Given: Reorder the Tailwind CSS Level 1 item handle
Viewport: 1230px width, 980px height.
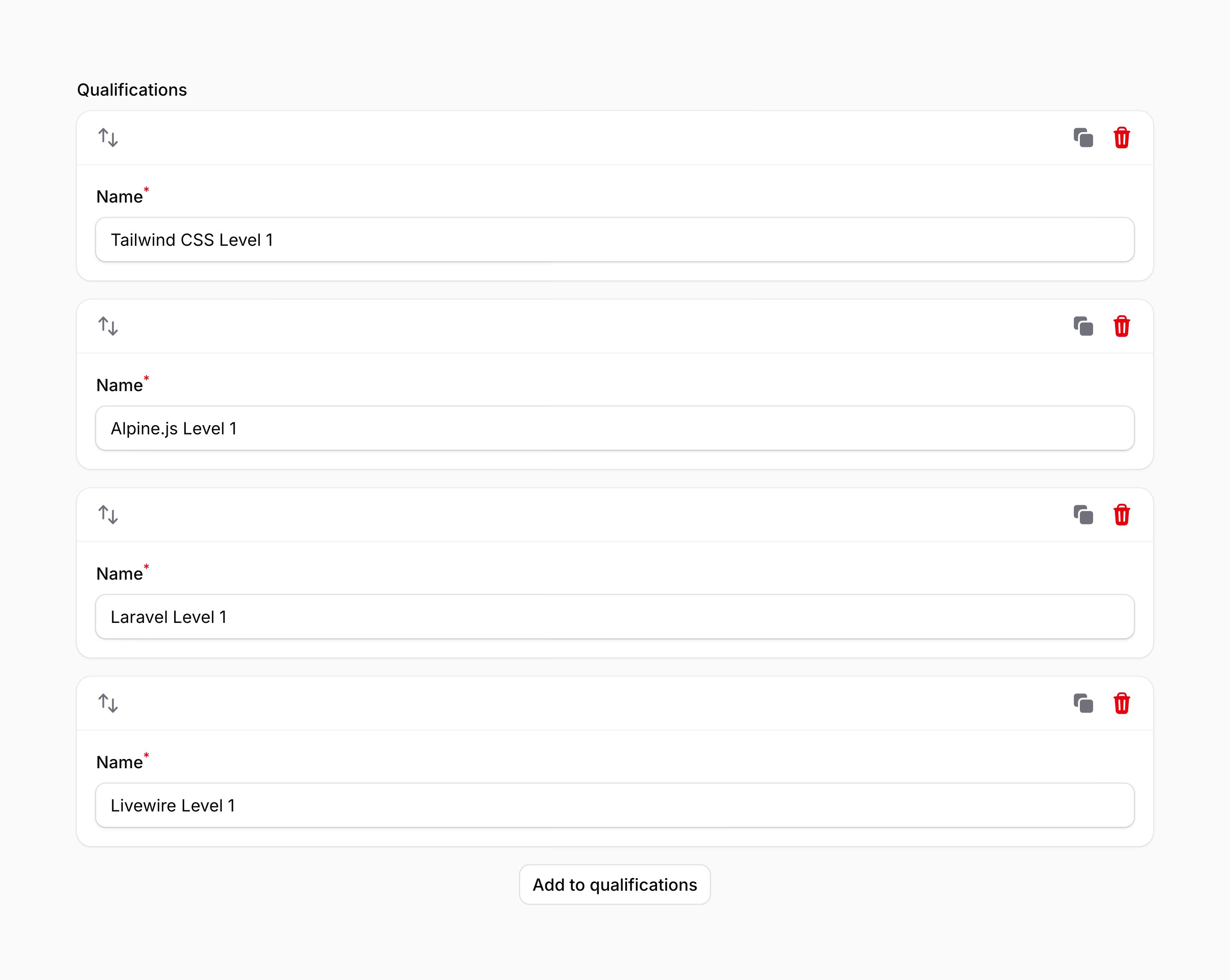Looking at the screenshot, I should point(108,137).
